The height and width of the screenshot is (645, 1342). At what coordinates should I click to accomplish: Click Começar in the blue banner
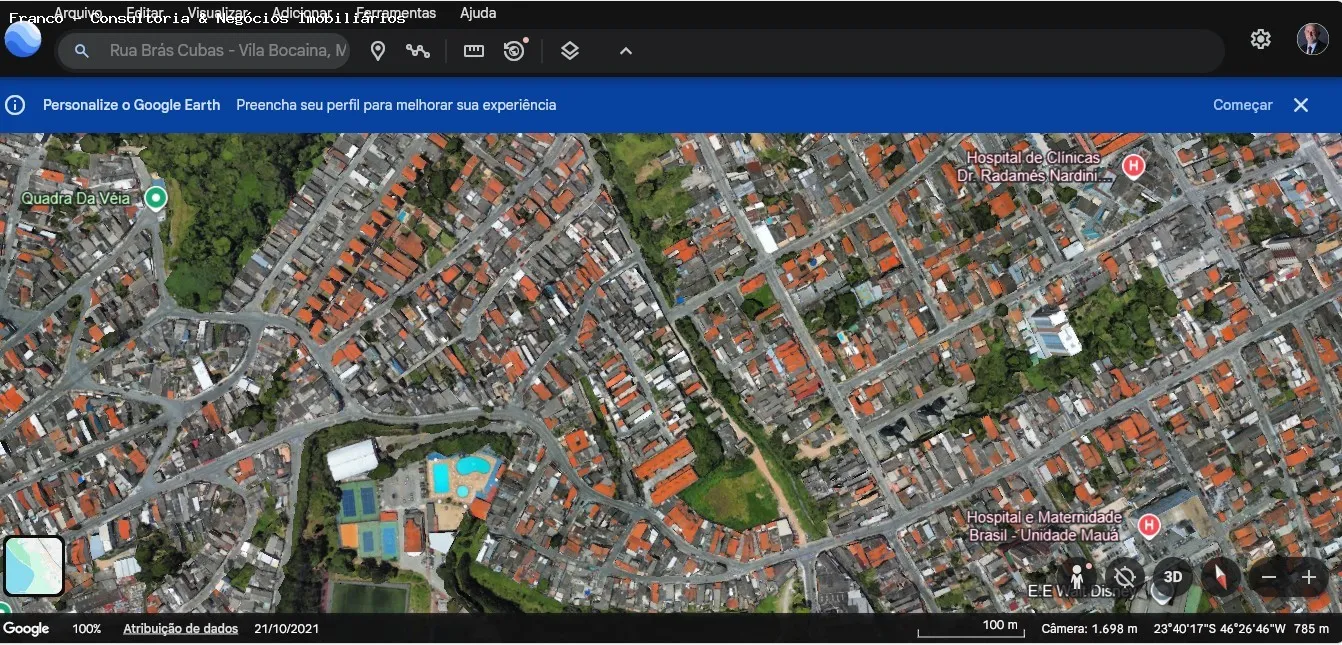[x=1243, y=105]
